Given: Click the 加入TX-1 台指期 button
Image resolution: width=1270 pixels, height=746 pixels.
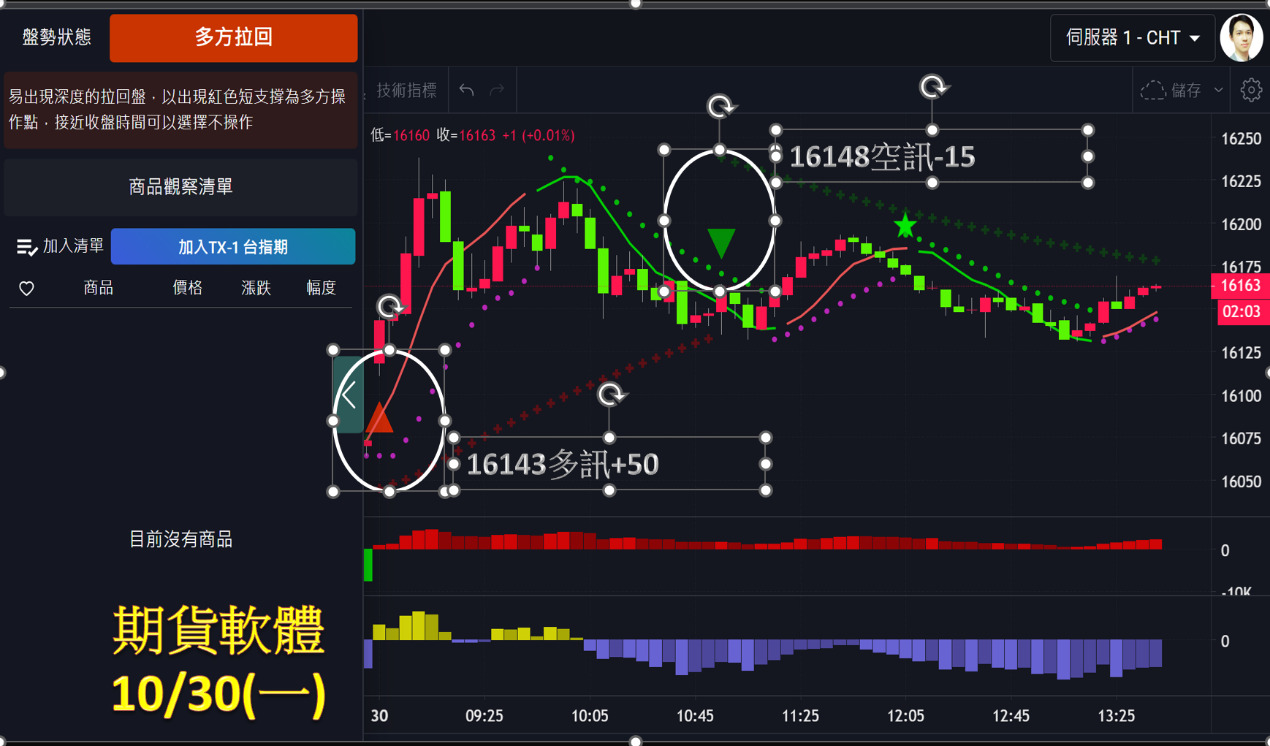Looking at the screenshot, I should click(233, 246).
